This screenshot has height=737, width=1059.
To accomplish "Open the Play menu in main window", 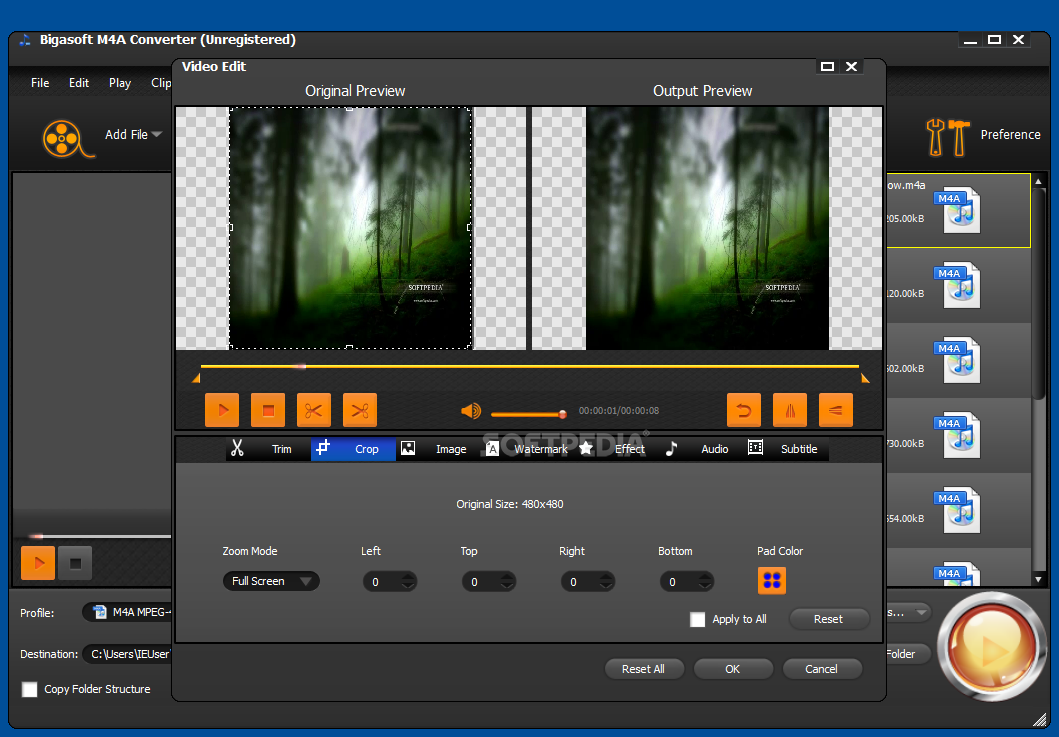I will pos(120,82).
